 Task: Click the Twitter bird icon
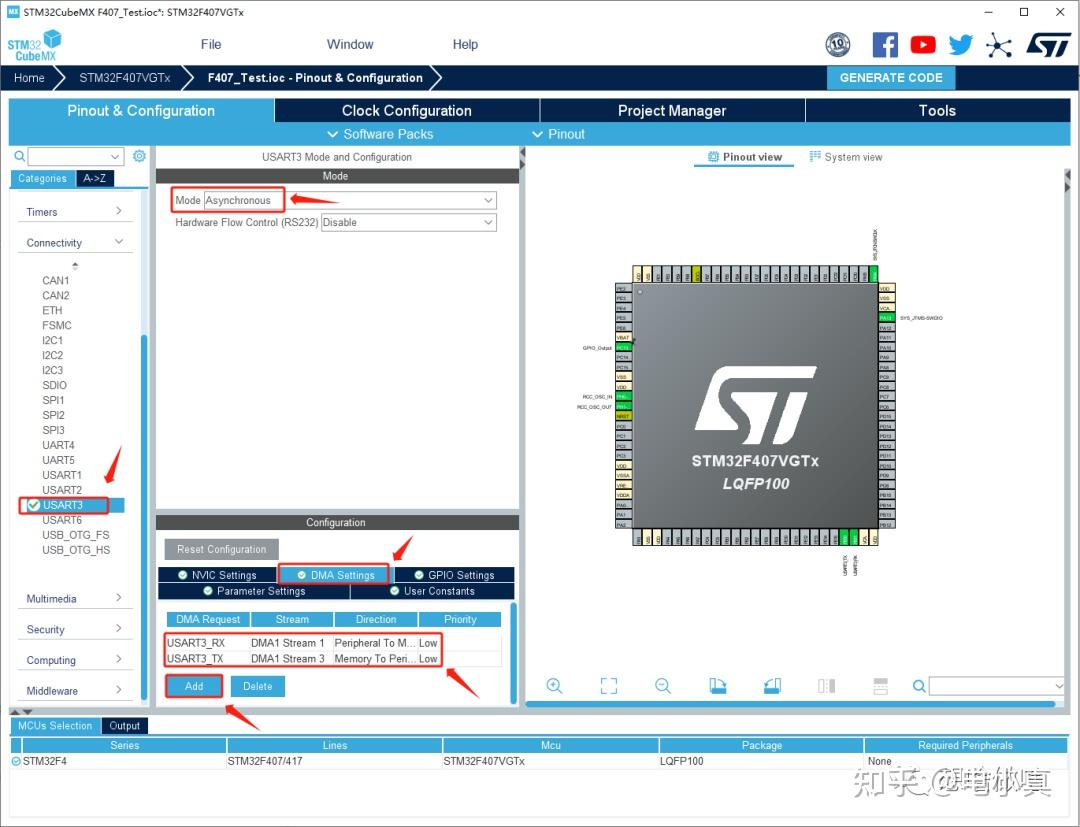point(960,44)
